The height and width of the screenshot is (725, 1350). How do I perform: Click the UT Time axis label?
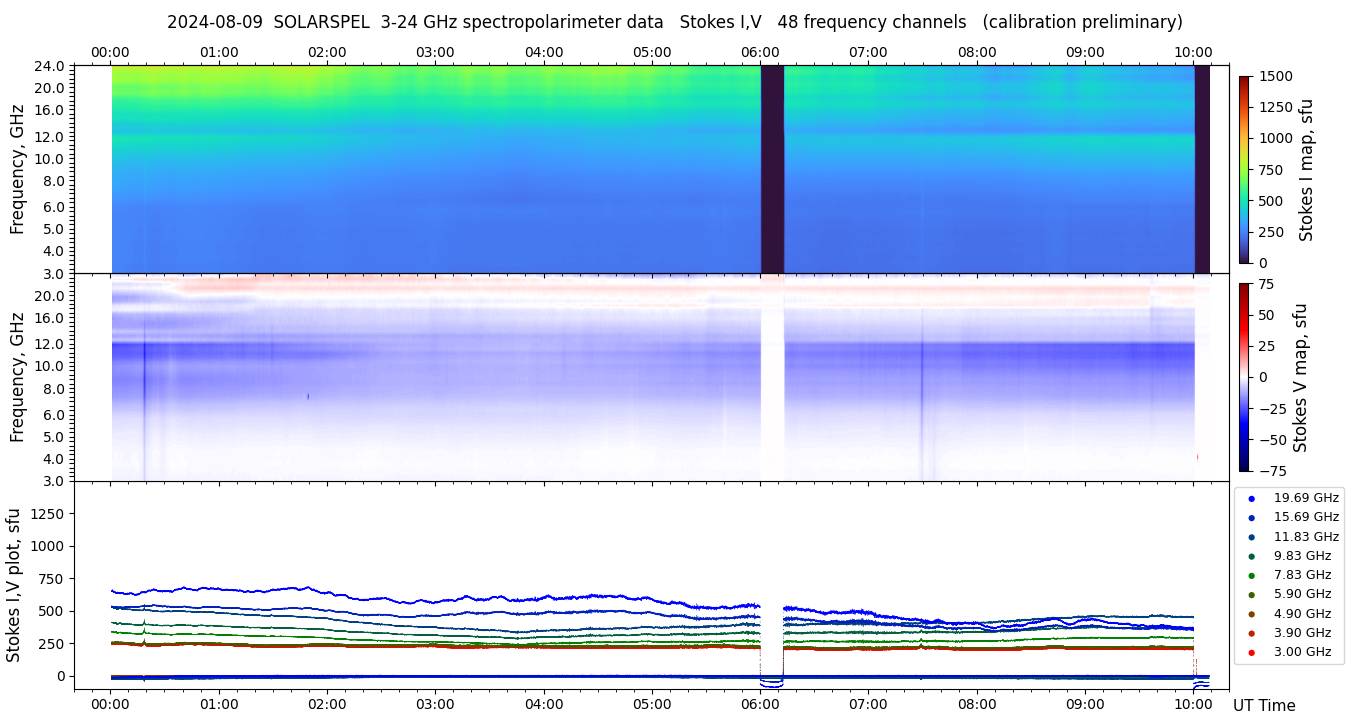click(x=1264, y=705)
